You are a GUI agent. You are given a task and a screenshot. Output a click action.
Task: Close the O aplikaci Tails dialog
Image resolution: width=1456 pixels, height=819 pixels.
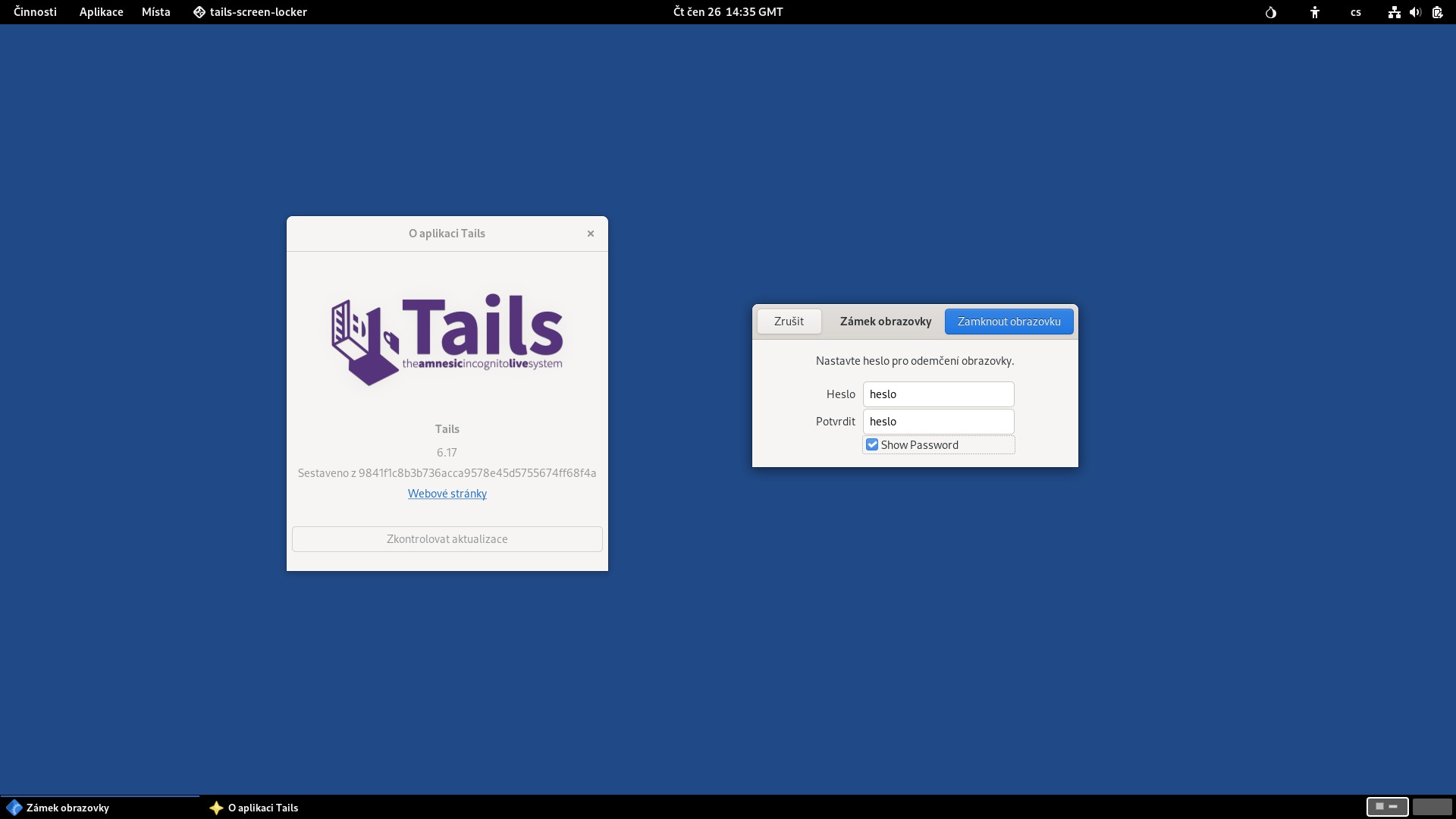pyautogui.click(x=591, y=234)
